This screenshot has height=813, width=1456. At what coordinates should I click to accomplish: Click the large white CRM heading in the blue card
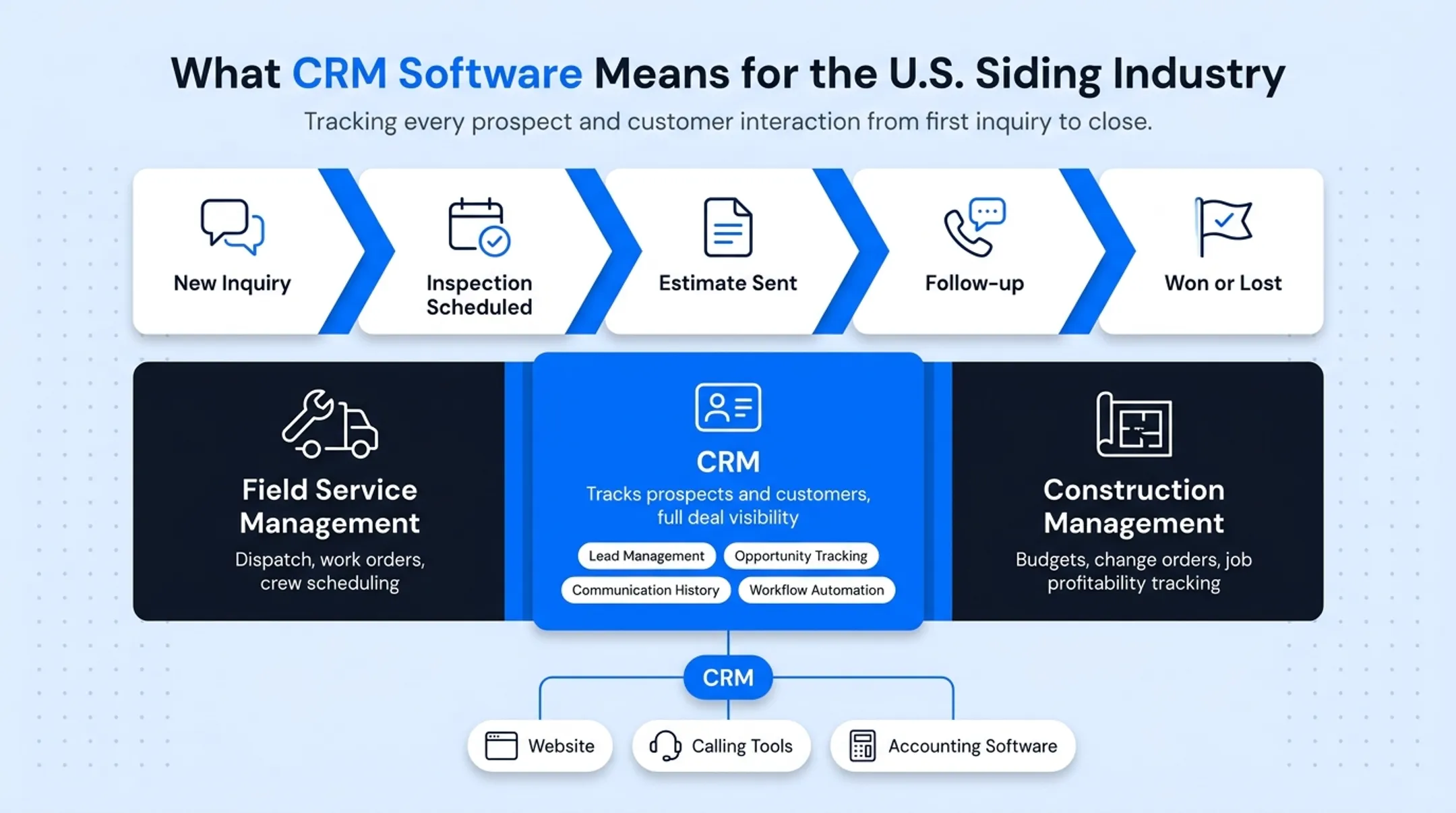[728, 462]
